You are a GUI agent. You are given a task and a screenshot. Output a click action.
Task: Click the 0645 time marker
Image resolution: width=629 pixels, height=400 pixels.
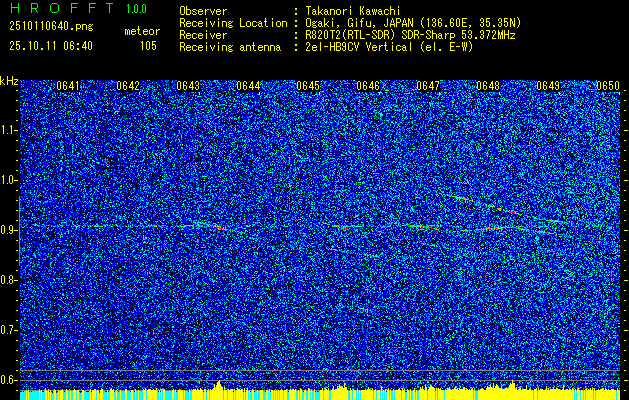coord(308,86)
